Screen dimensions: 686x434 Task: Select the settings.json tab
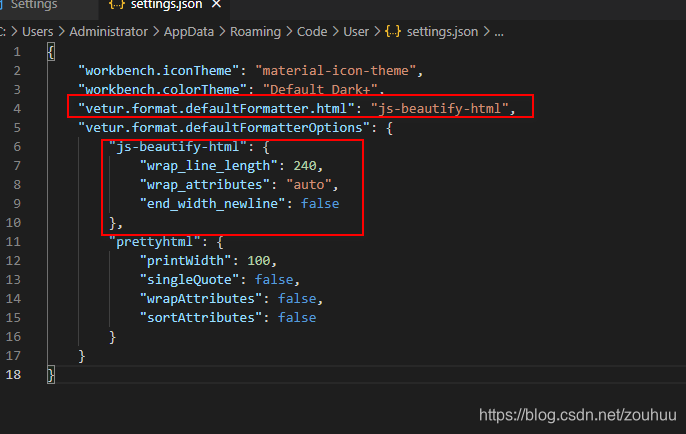pyautogui.click(x=166, y=4)
